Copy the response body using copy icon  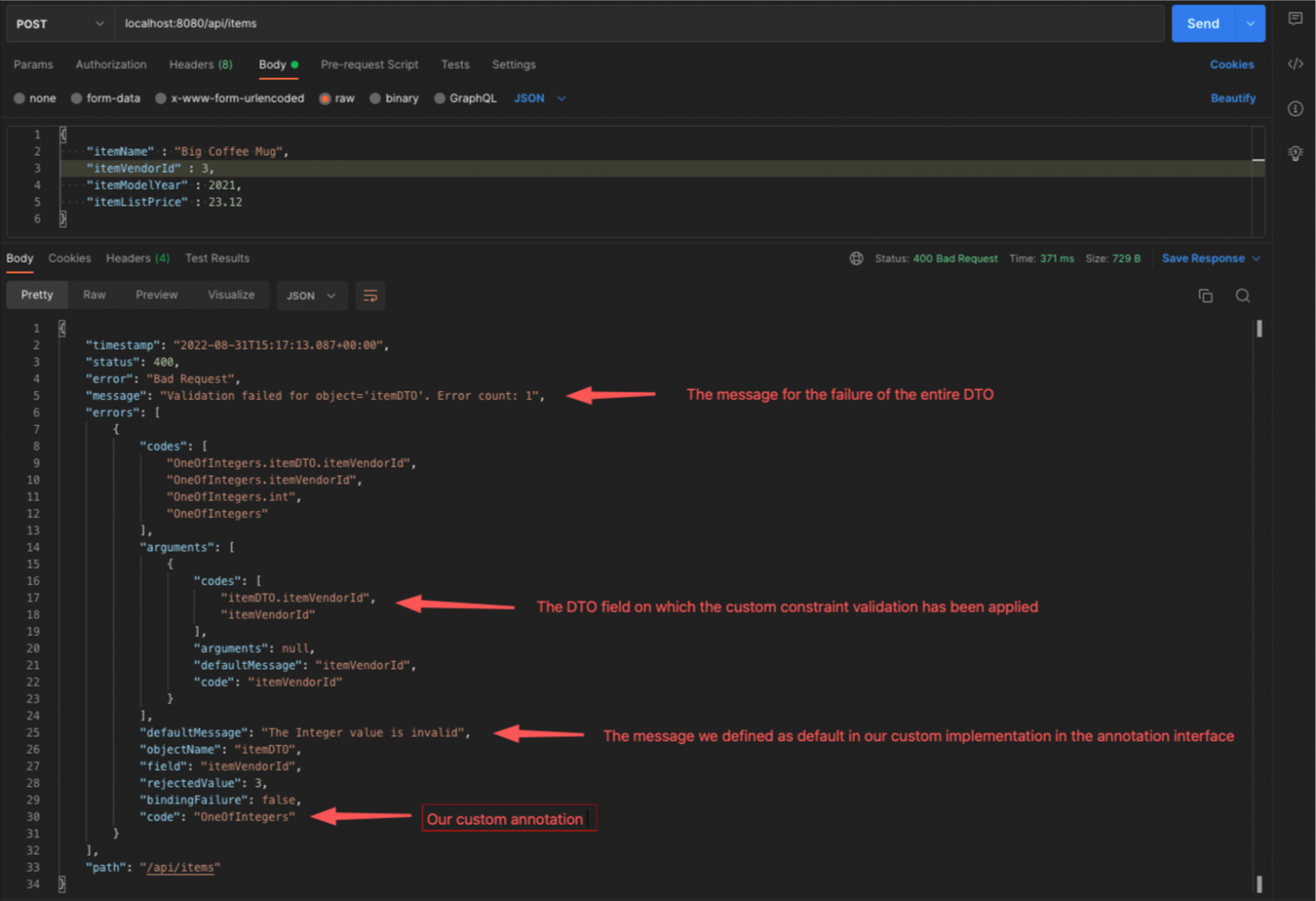coord(1205,295)
